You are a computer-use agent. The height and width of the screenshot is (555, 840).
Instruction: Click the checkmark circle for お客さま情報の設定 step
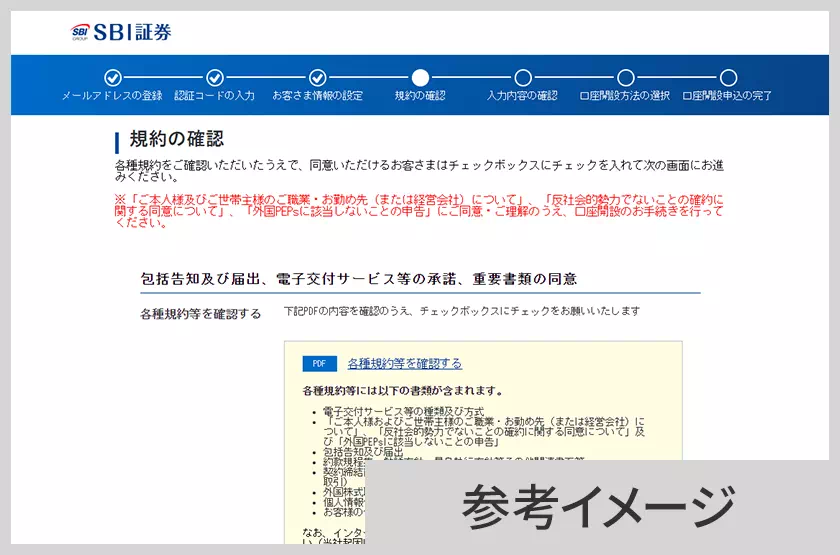click(x=317, y=78)
